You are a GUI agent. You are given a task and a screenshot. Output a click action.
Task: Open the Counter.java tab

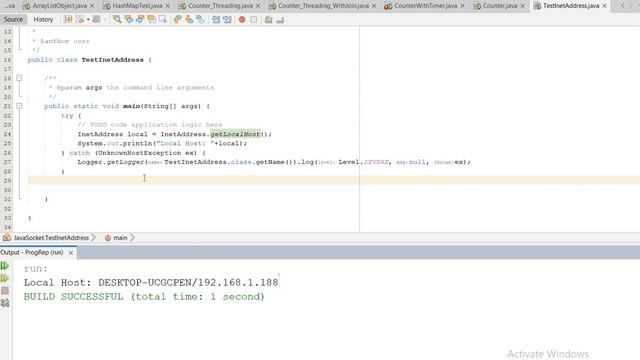(500, 6)
